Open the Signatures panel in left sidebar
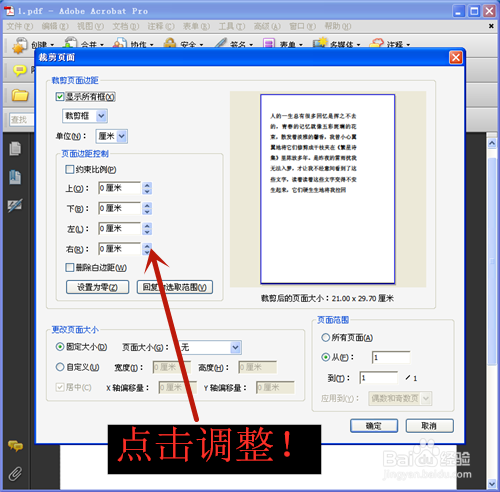This screenshot has height=492, width=500. click(15, 205)
